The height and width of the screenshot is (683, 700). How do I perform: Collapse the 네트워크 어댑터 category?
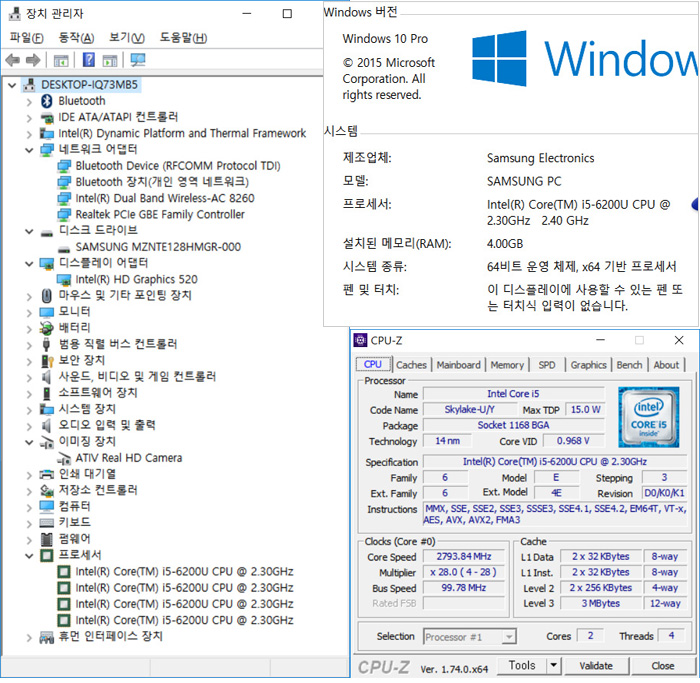(x=29, y=150)
